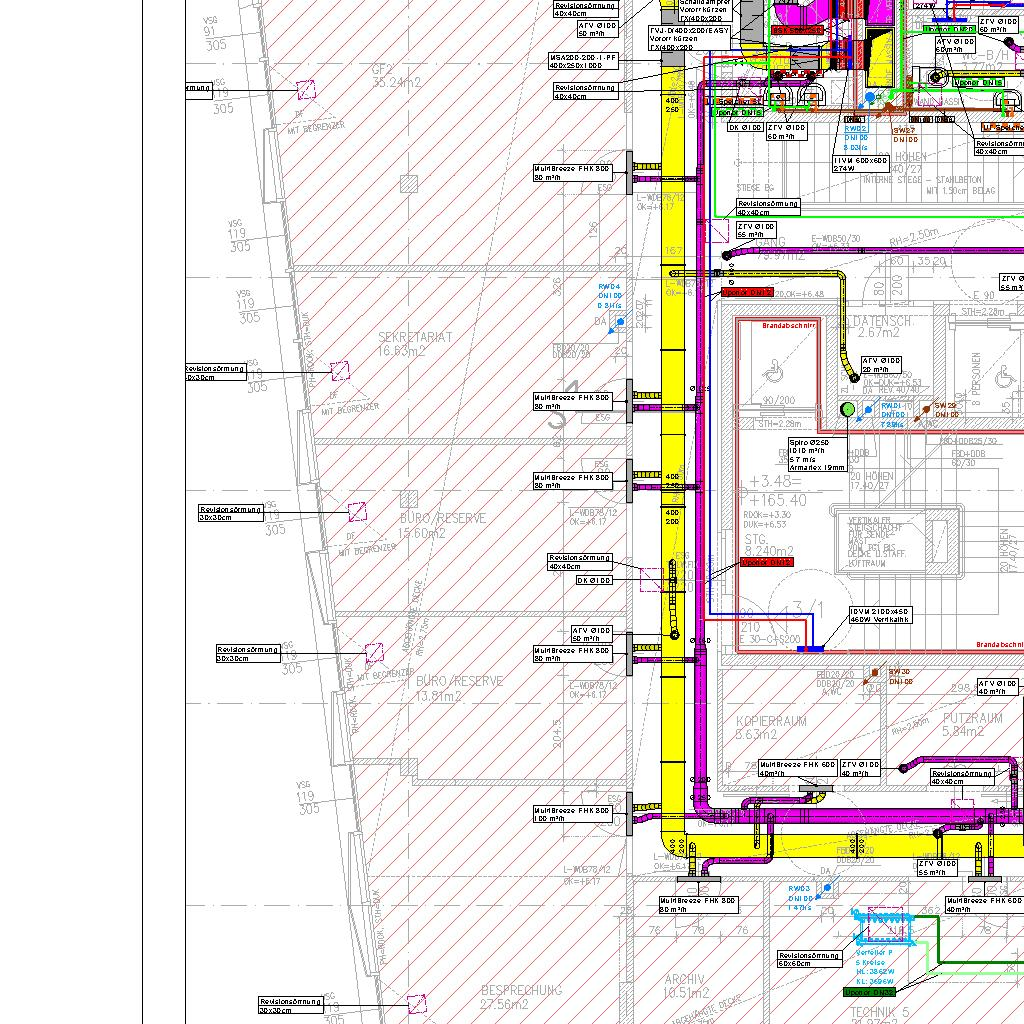The width and height of the screenshot is (1024, 1024).
Task: Click the blue IDVM radiator symbol on the red wall
Action: (809, 650)
